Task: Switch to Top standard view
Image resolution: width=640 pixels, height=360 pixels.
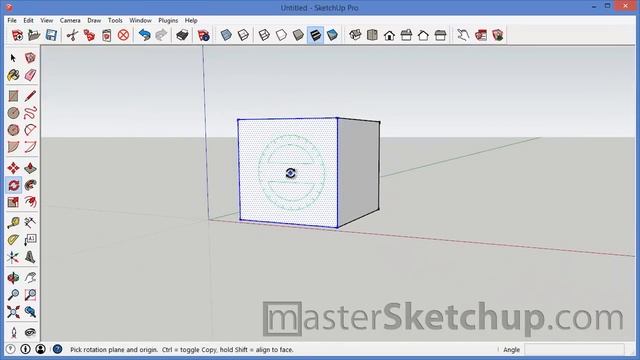Action: tap(372, 35)
